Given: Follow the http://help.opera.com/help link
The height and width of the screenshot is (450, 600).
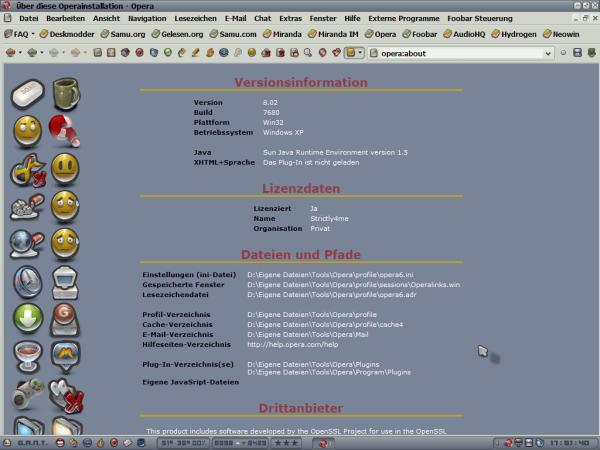Looking at the screenshot, I should pyautogui.click(x=293, y=344).
